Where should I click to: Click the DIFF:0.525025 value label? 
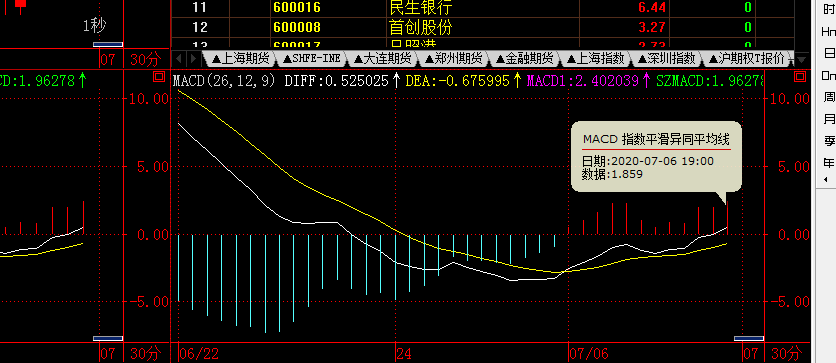(336, 81)
